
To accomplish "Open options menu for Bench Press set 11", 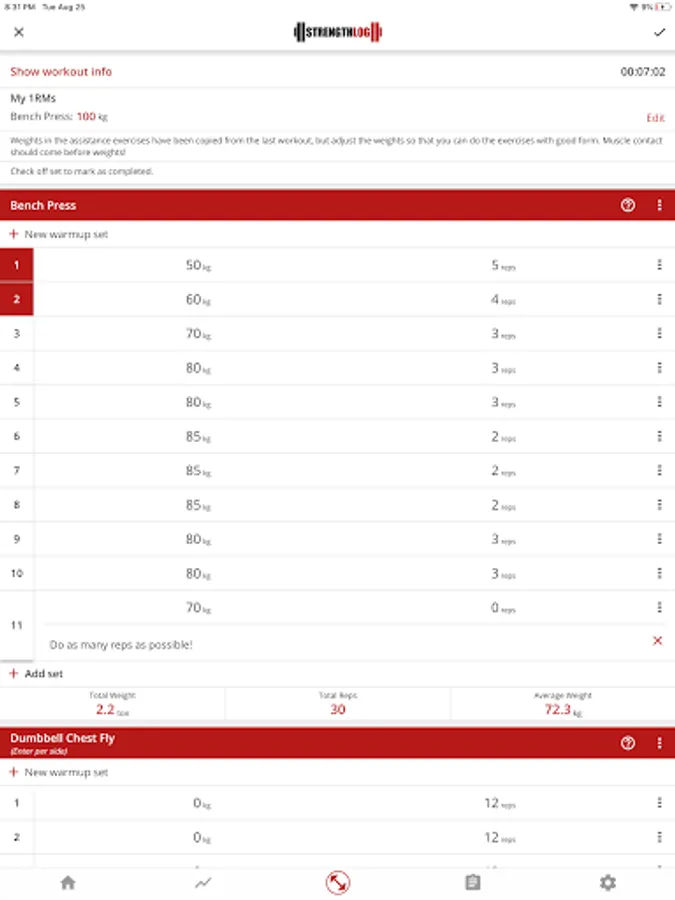I will [659, 607].
